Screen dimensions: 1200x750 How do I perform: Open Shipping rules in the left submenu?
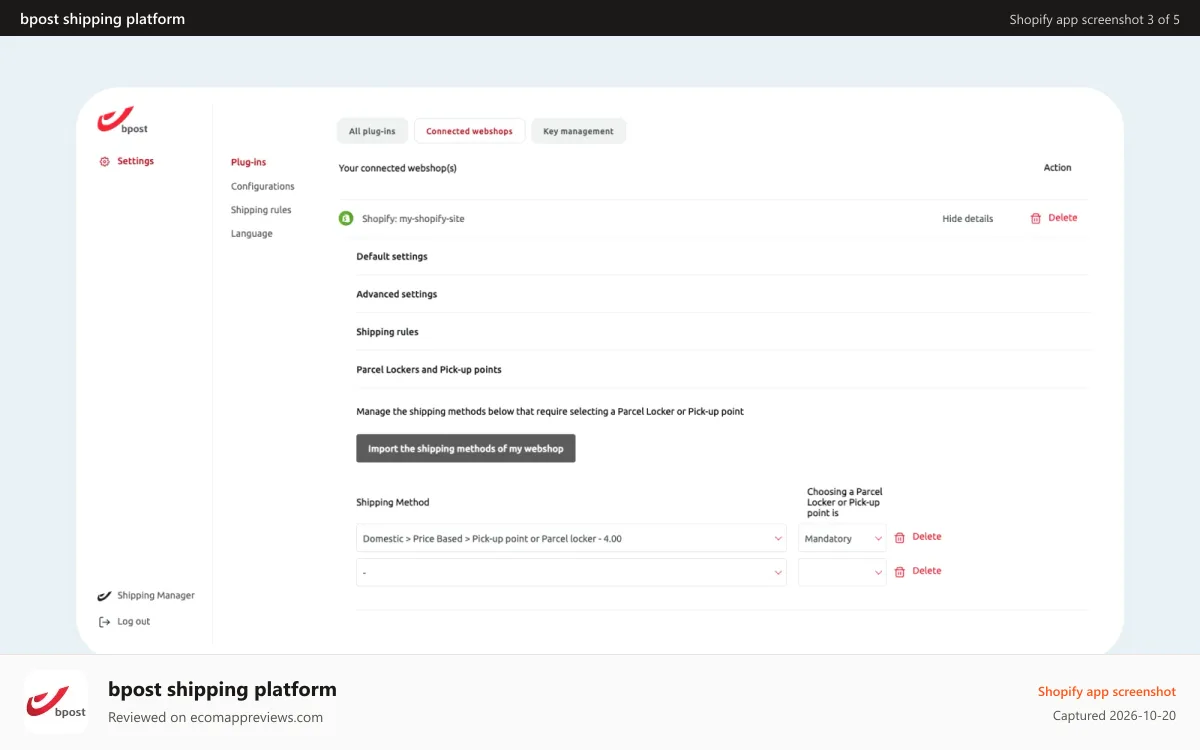pos(261,210)
